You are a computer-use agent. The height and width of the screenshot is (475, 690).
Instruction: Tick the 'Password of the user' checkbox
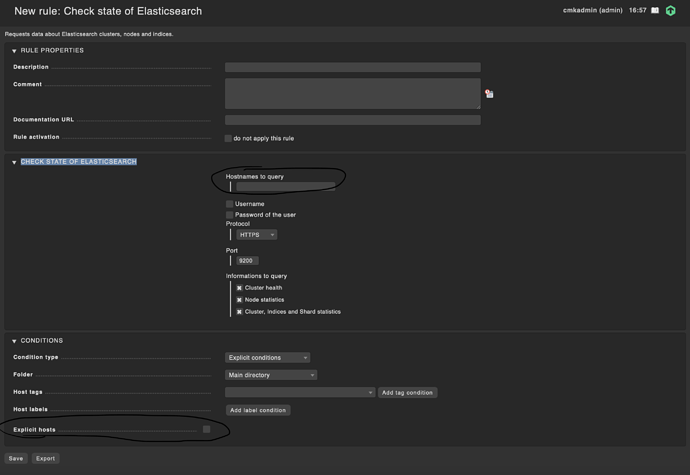click(229, 215)
